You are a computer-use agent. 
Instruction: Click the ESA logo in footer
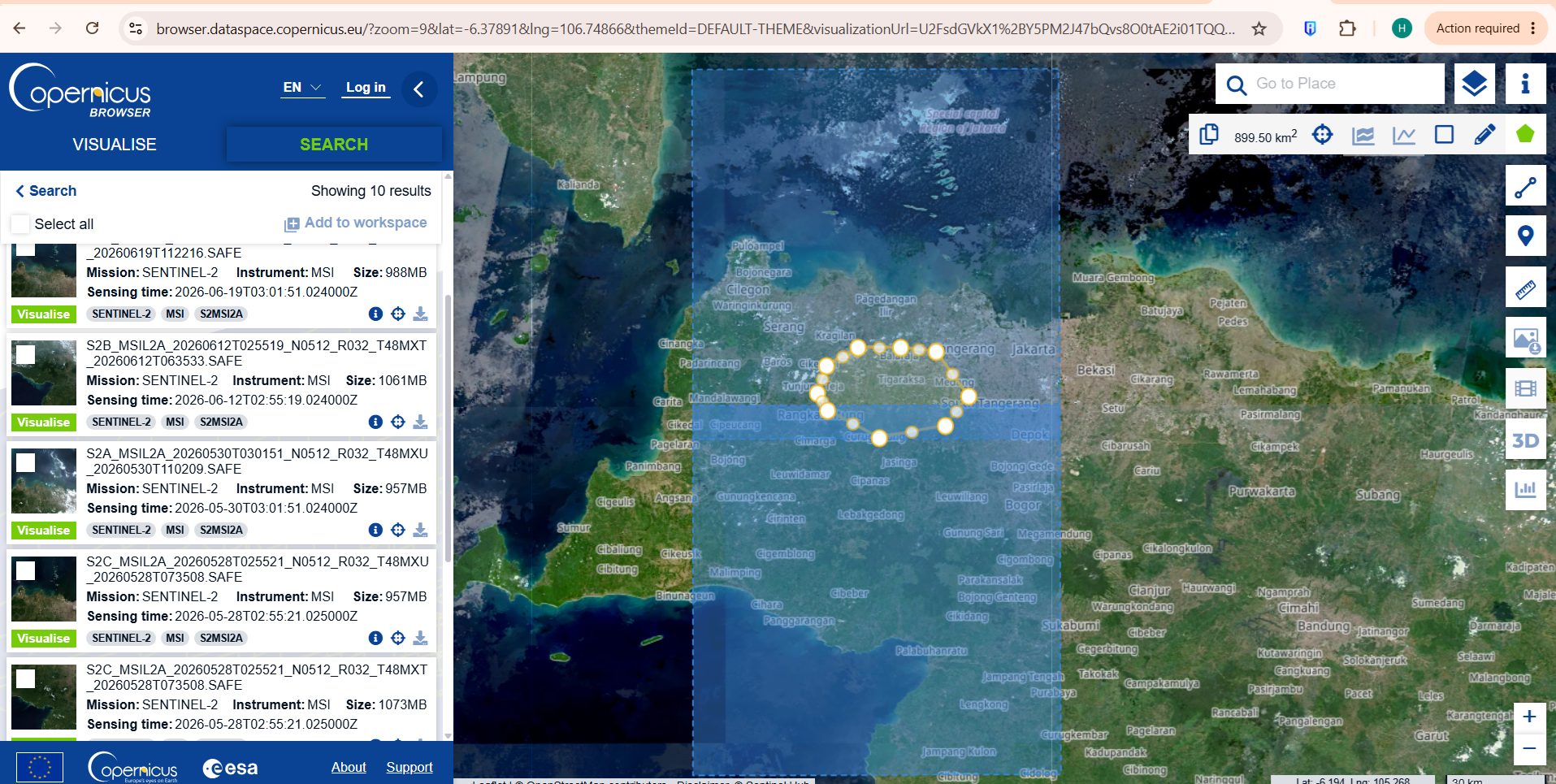(x=231, y=768)
